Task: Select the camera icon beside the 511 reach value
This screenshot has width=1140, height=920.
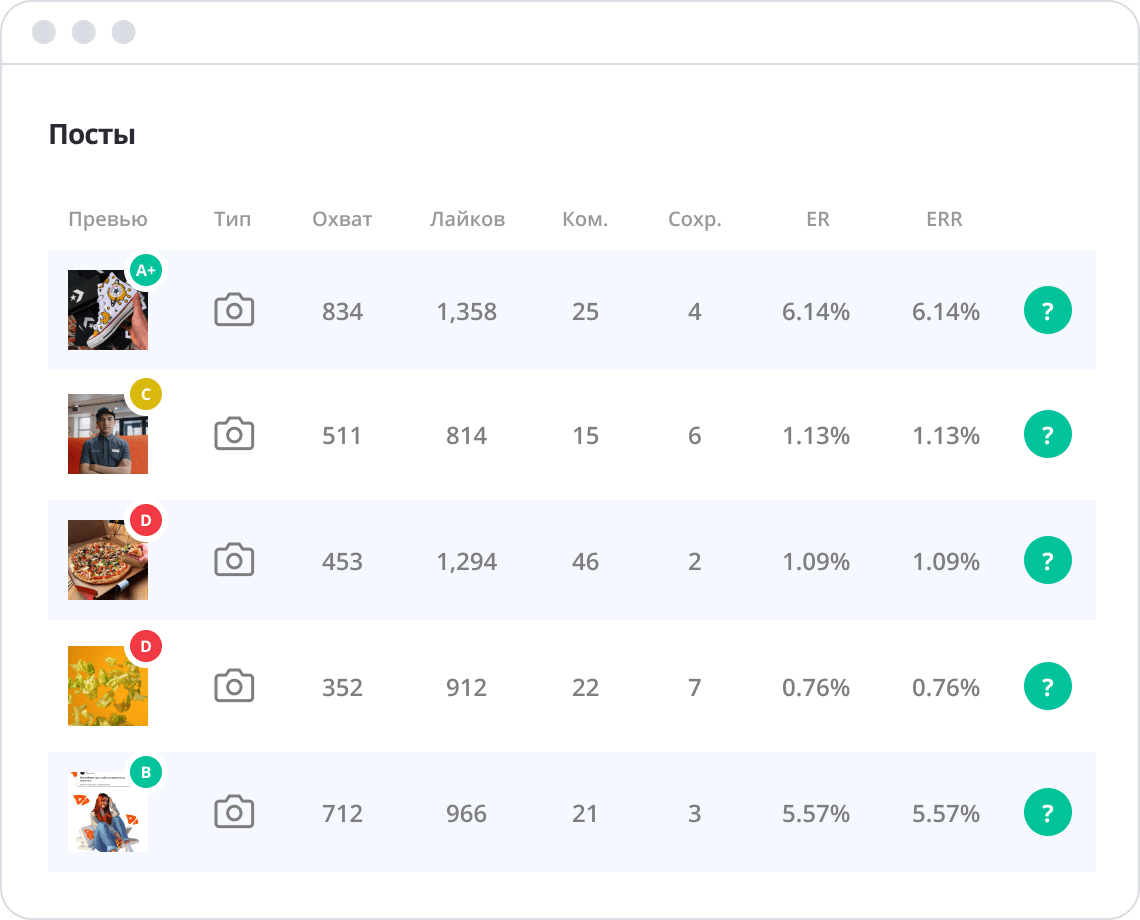Action: coord(234,435)
